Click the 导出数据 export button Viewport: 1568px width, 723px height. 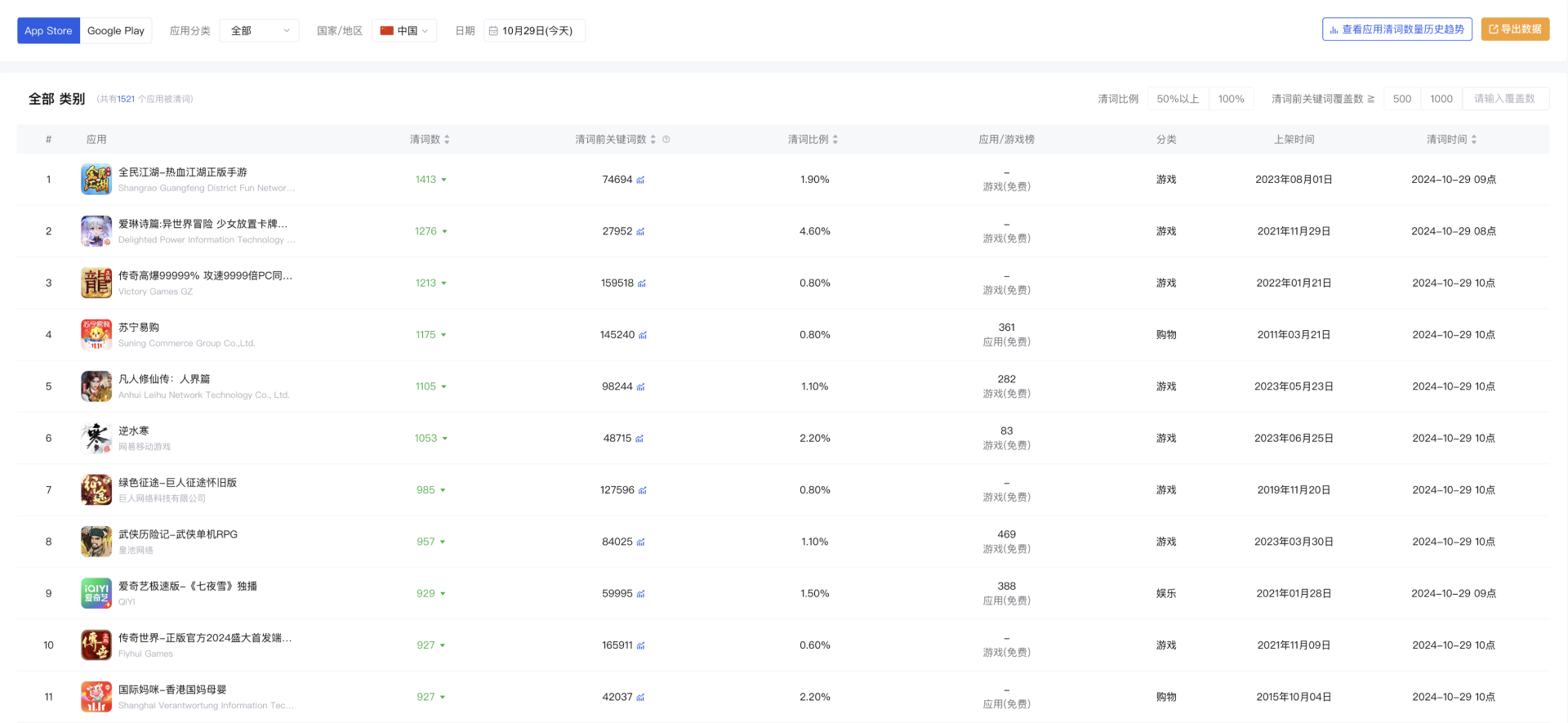tap(1515, 29)
